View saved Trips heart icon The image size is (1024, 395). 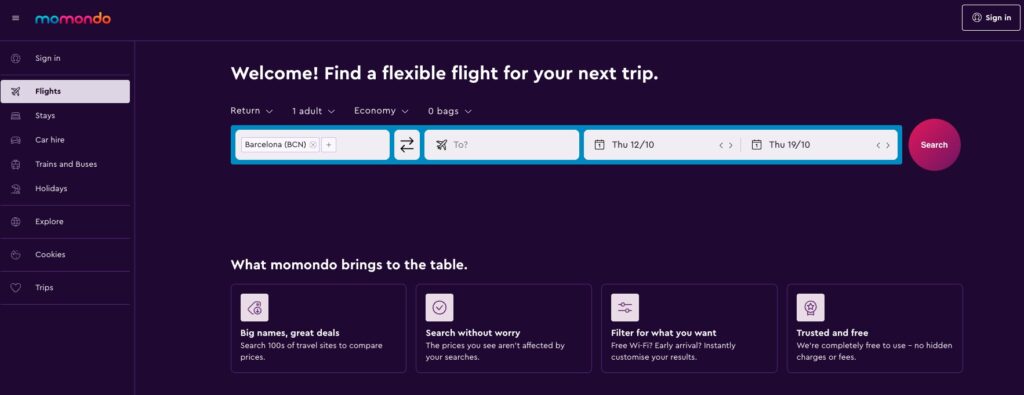(x=16, y=288)
